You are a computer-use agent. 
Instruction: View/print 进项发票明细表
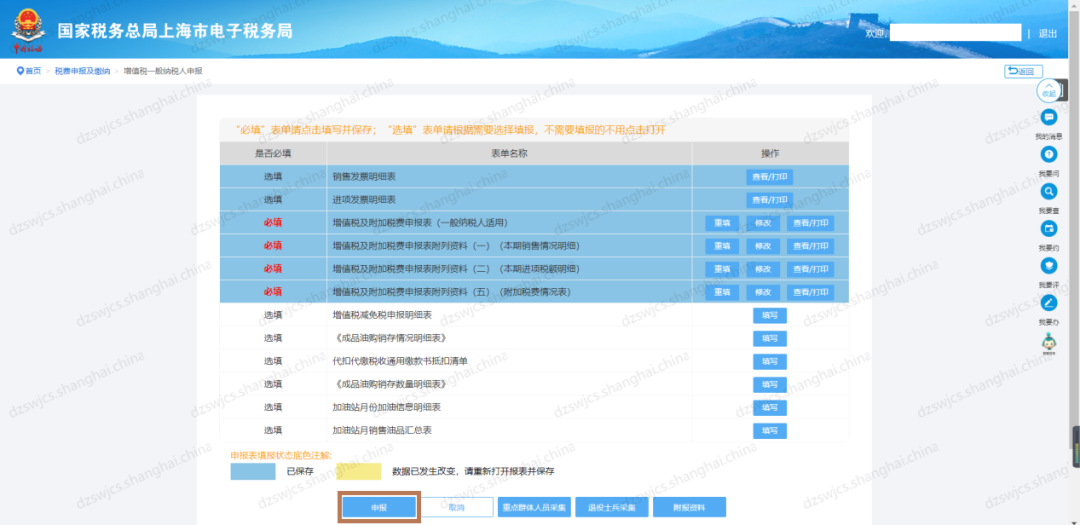pos(769,200)
